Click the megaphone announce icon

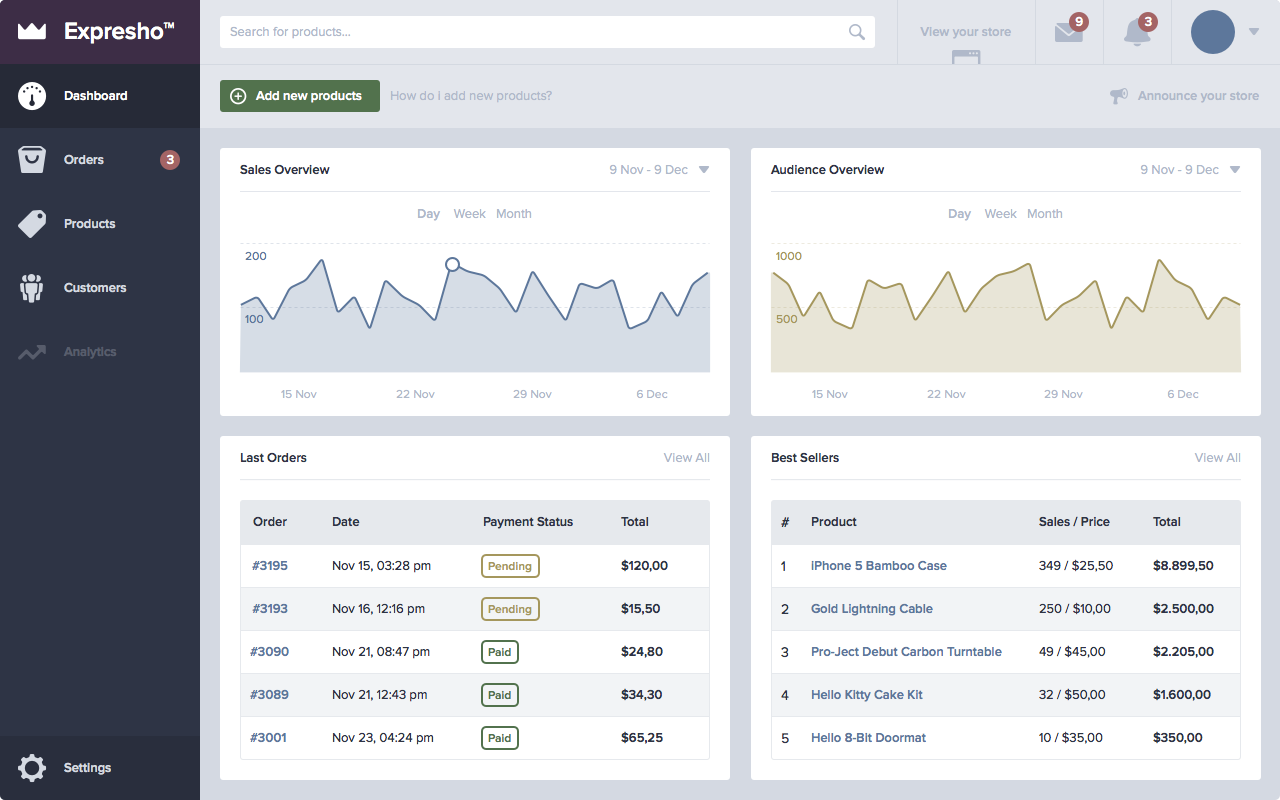1119,96
